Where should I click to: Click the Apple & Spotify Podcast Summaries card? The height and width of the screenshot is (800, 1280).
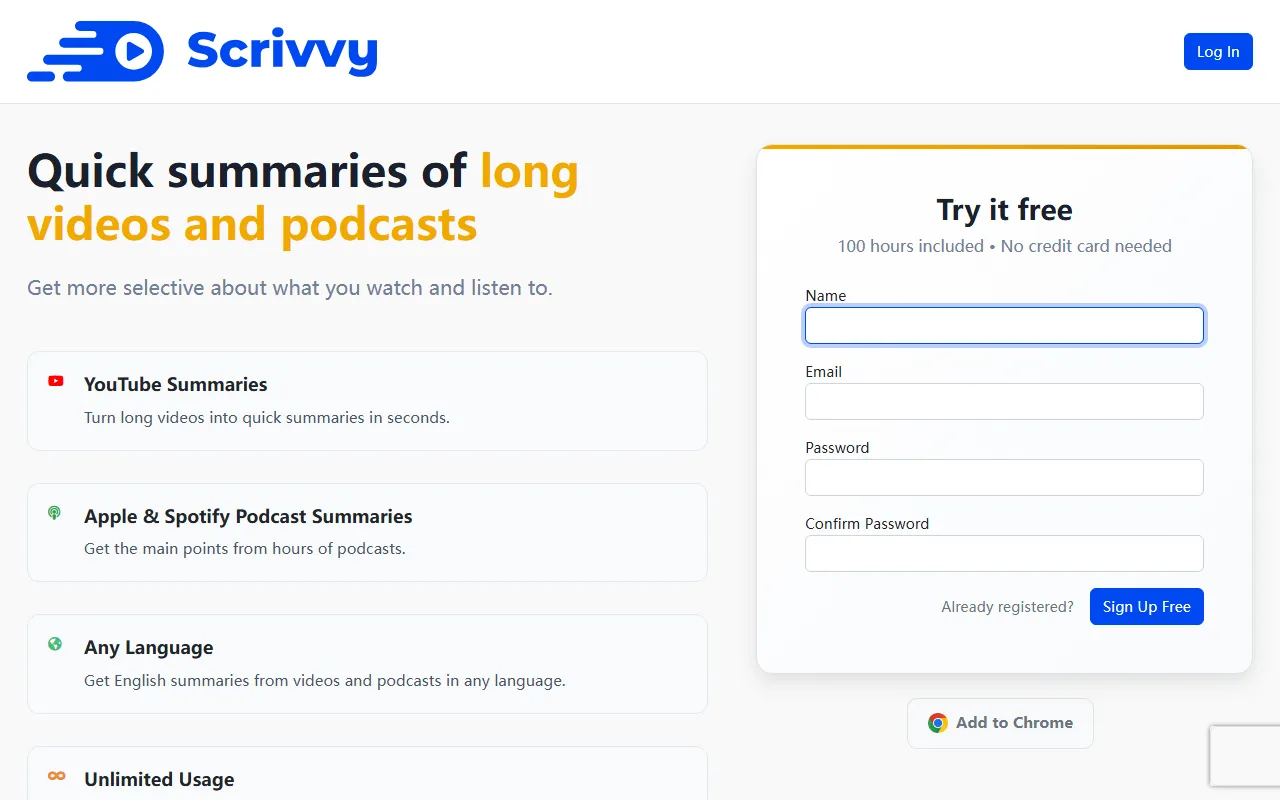click(367, 532)
